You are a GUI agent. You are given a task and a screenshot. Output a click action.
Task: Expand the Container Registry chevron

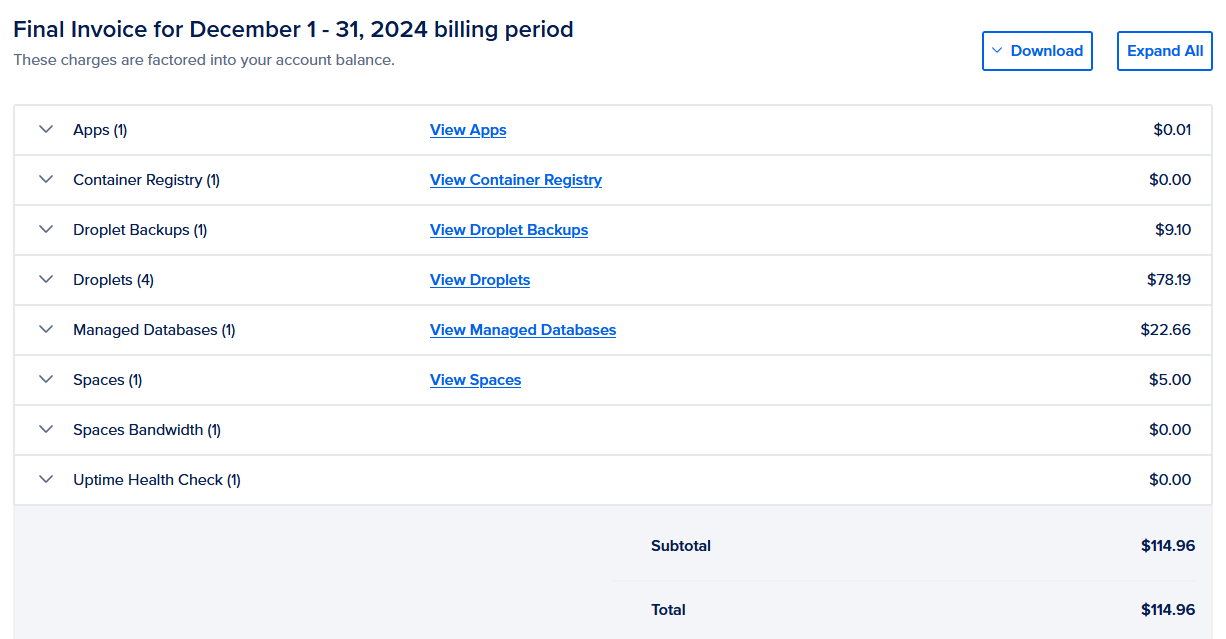[45, 180]
